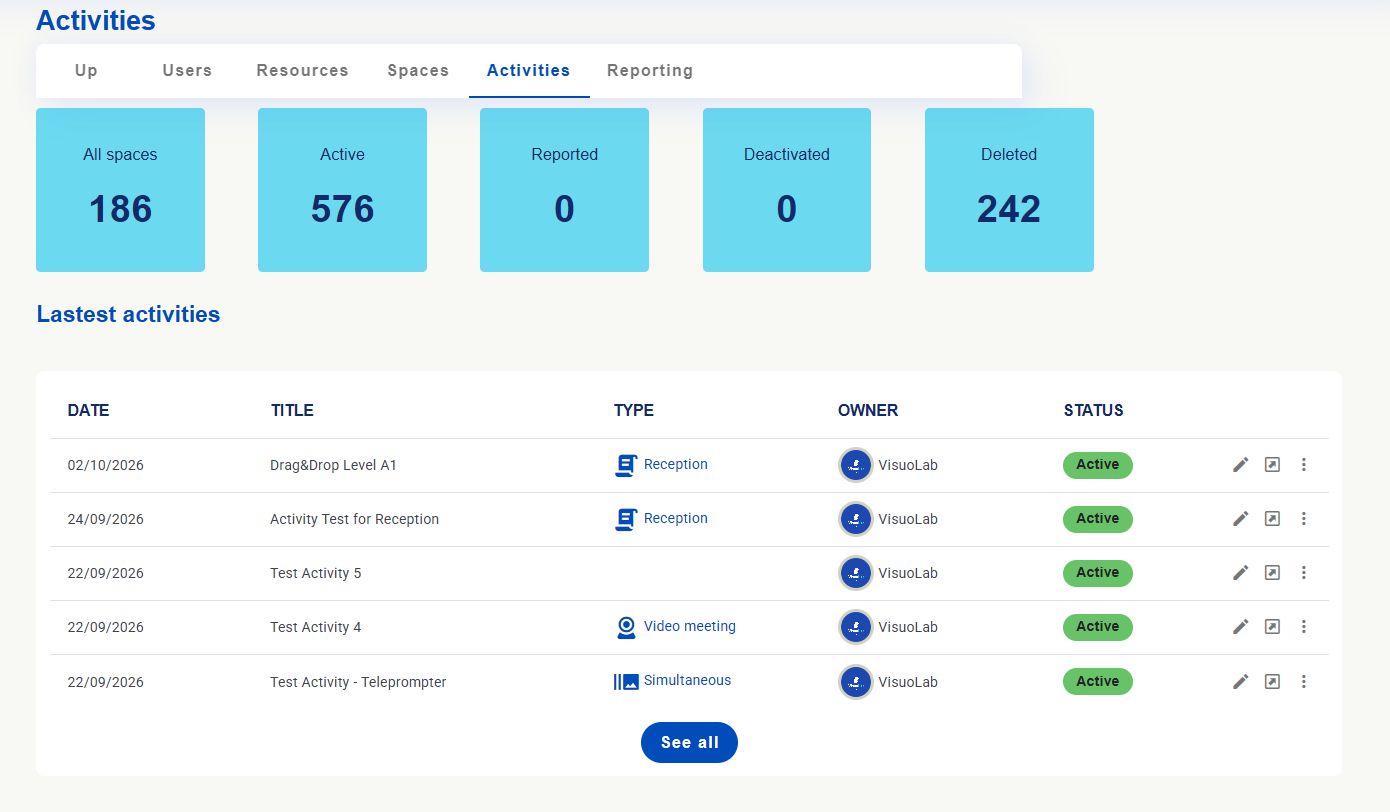1390x812 pixels.
Task: Click the TITLE column header
Action: (292, 410)
